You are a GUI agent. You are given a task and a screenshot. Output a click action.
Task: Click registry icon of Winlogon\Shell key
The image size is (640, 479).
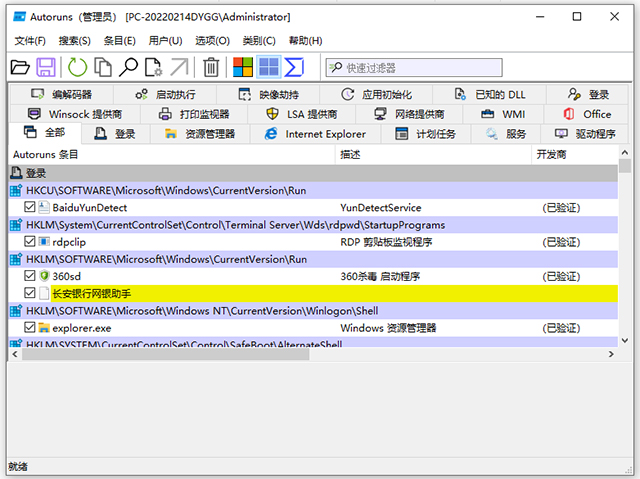(16, 310)
